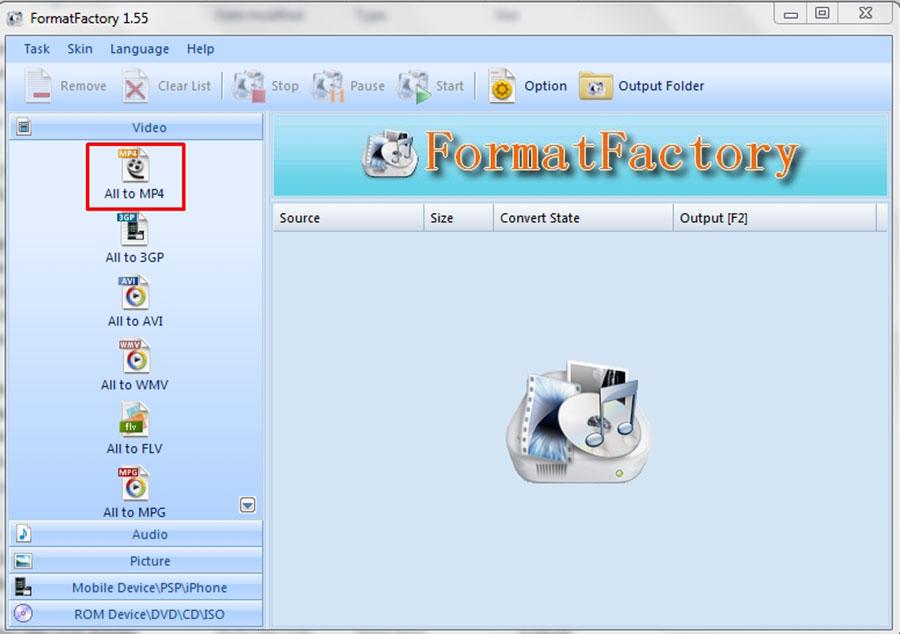Maximize the FormatFactory window
This screenshot has width=900, height=634.
(x=822, y=13)
